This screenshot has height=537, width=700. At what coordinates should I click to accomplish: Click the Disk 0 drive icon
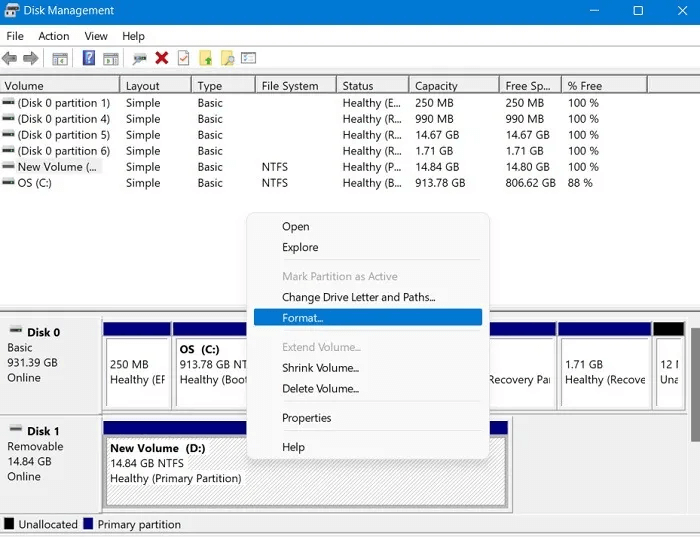point(16,330)
